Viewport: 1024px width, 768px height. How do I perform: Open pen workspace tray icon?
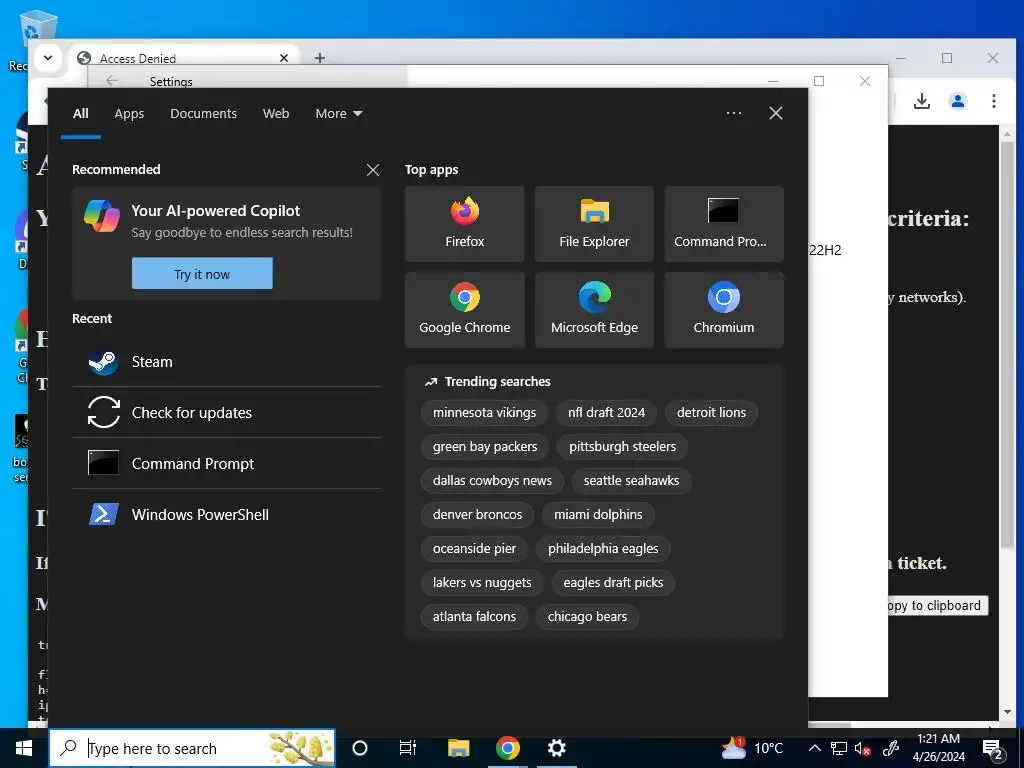pos(891,748)
